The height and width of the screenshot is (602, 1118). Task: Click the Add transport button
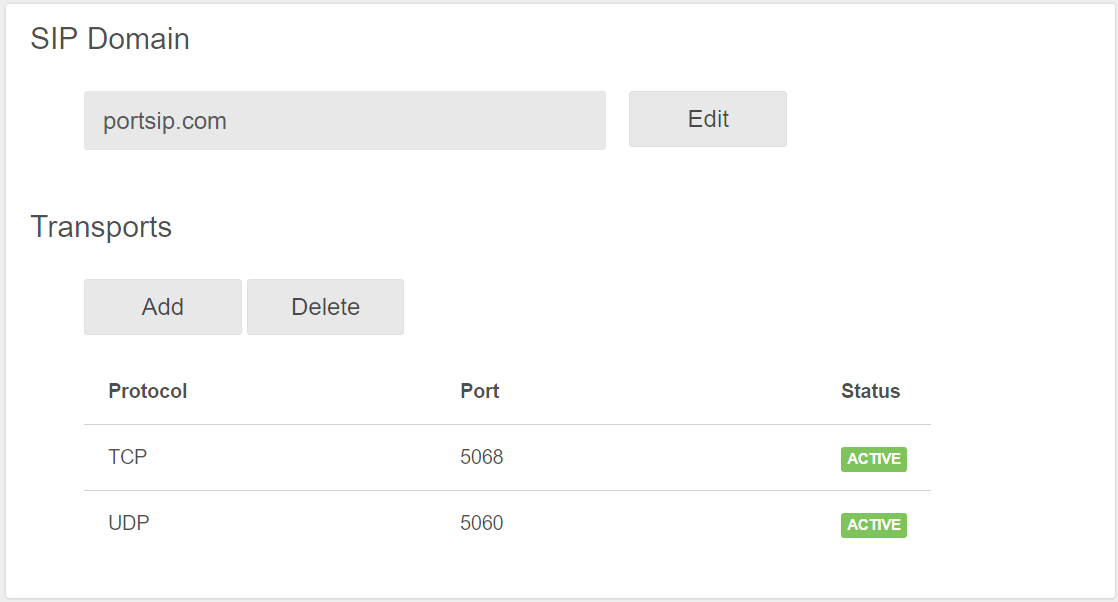pos(163,307)
